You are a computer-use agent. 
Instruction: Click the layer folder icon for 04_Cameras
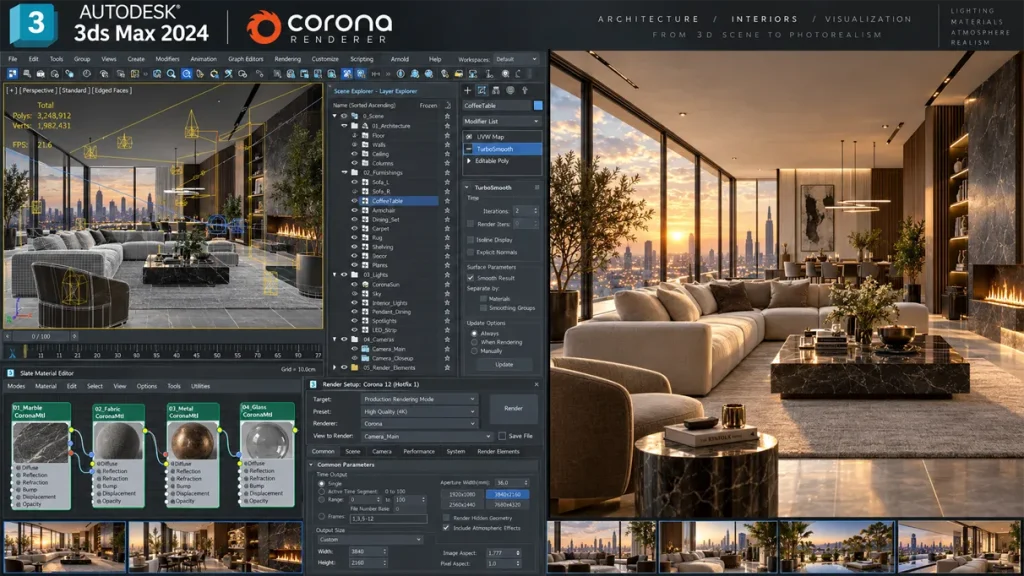point(355,340)
